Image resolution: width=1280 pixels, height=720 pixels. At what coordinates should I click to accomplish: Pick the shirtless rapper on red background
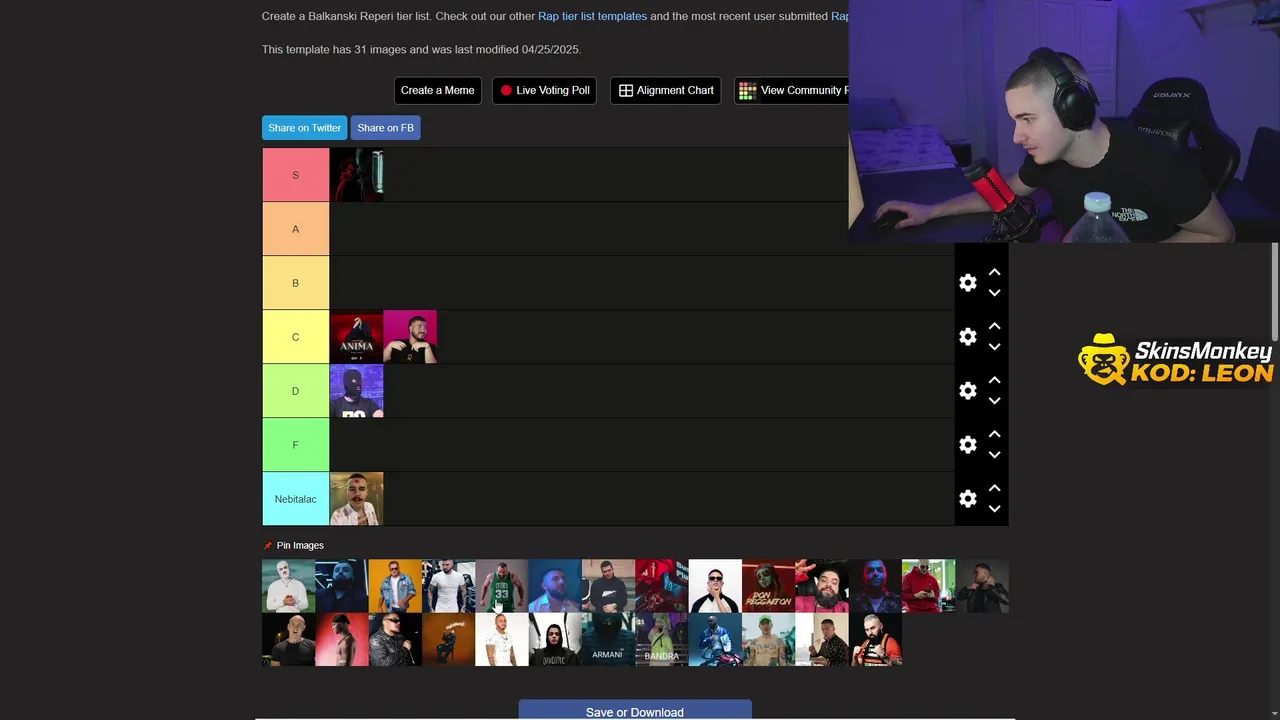(342, 639)
